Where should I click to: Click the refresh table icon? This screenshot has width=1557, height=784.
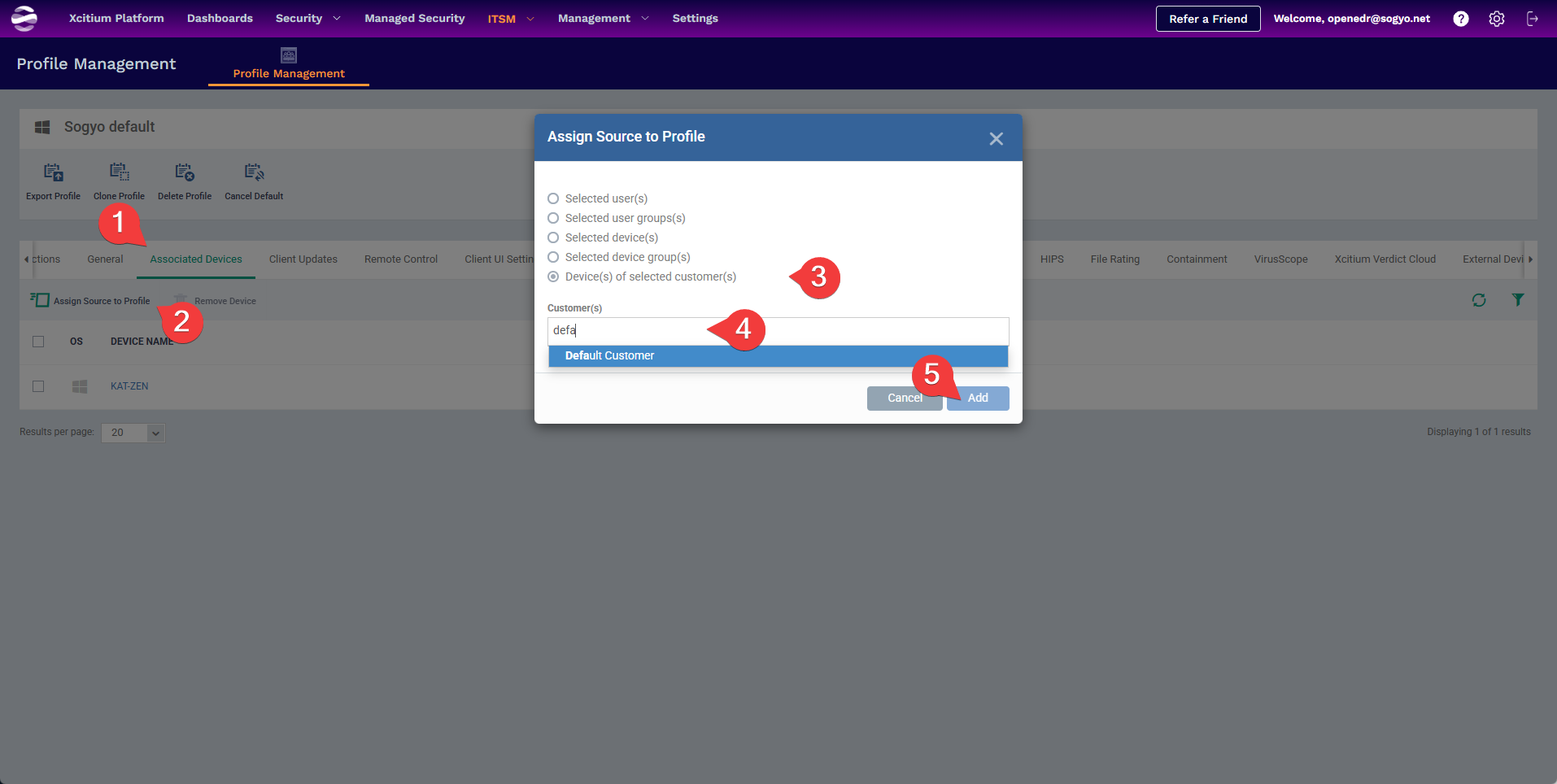pyautogui.click(x=1479, y=300)
